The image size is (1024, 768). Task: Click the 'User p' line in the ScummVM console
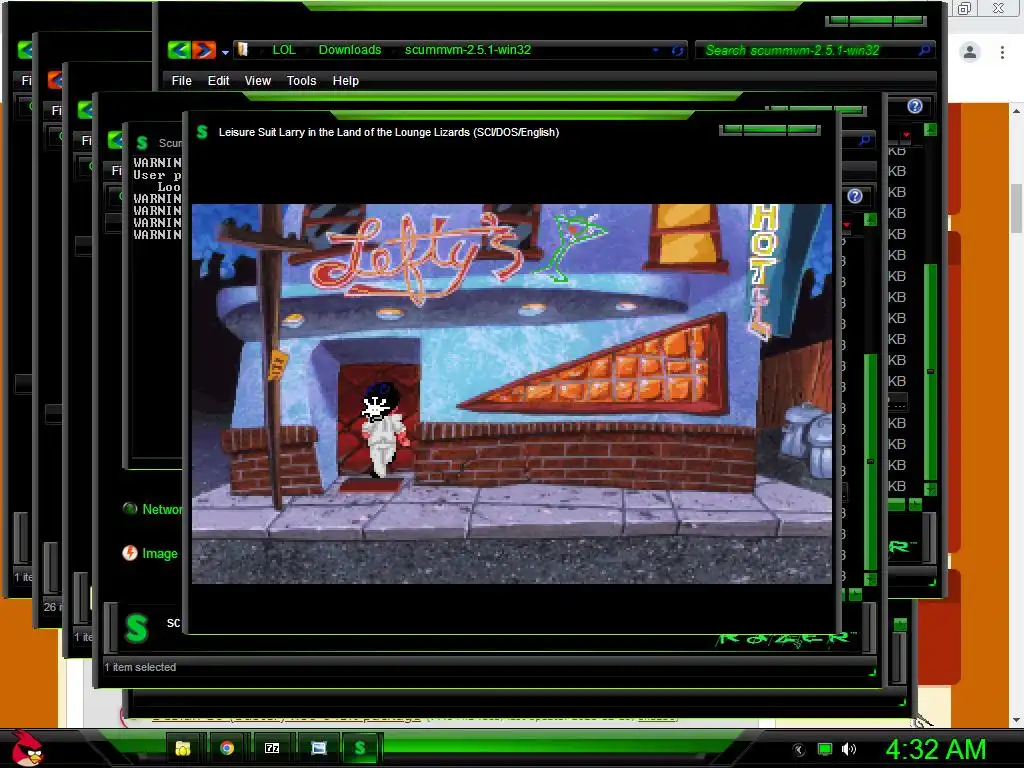[x=157, y=175]
